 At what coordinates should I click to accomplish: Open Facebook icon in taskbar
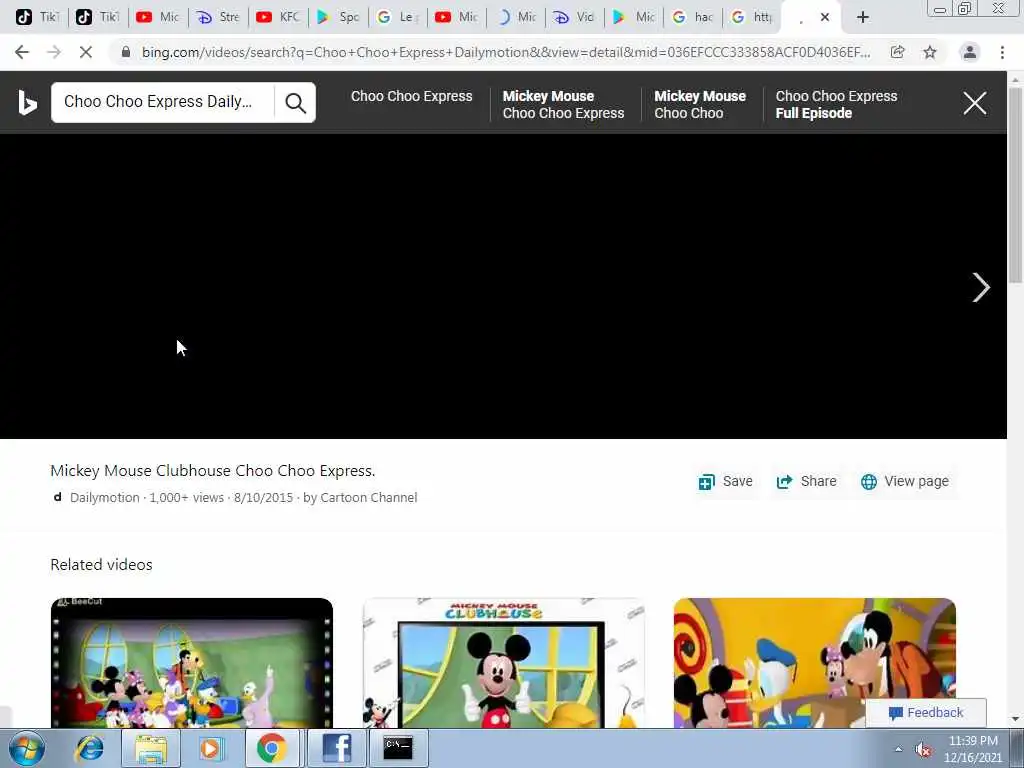pos(336,748)
